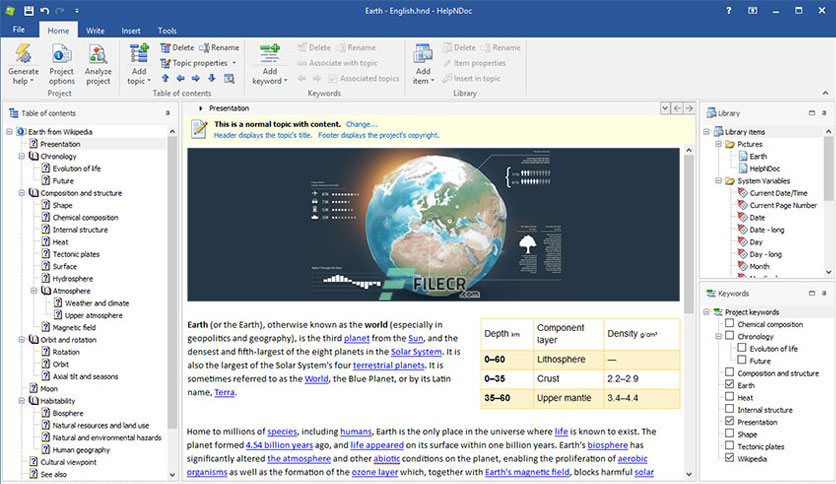Image resolution: width=836 pixels, height=484 pixels.
Task: Maximize the Library panel
Action: (811, 113)
